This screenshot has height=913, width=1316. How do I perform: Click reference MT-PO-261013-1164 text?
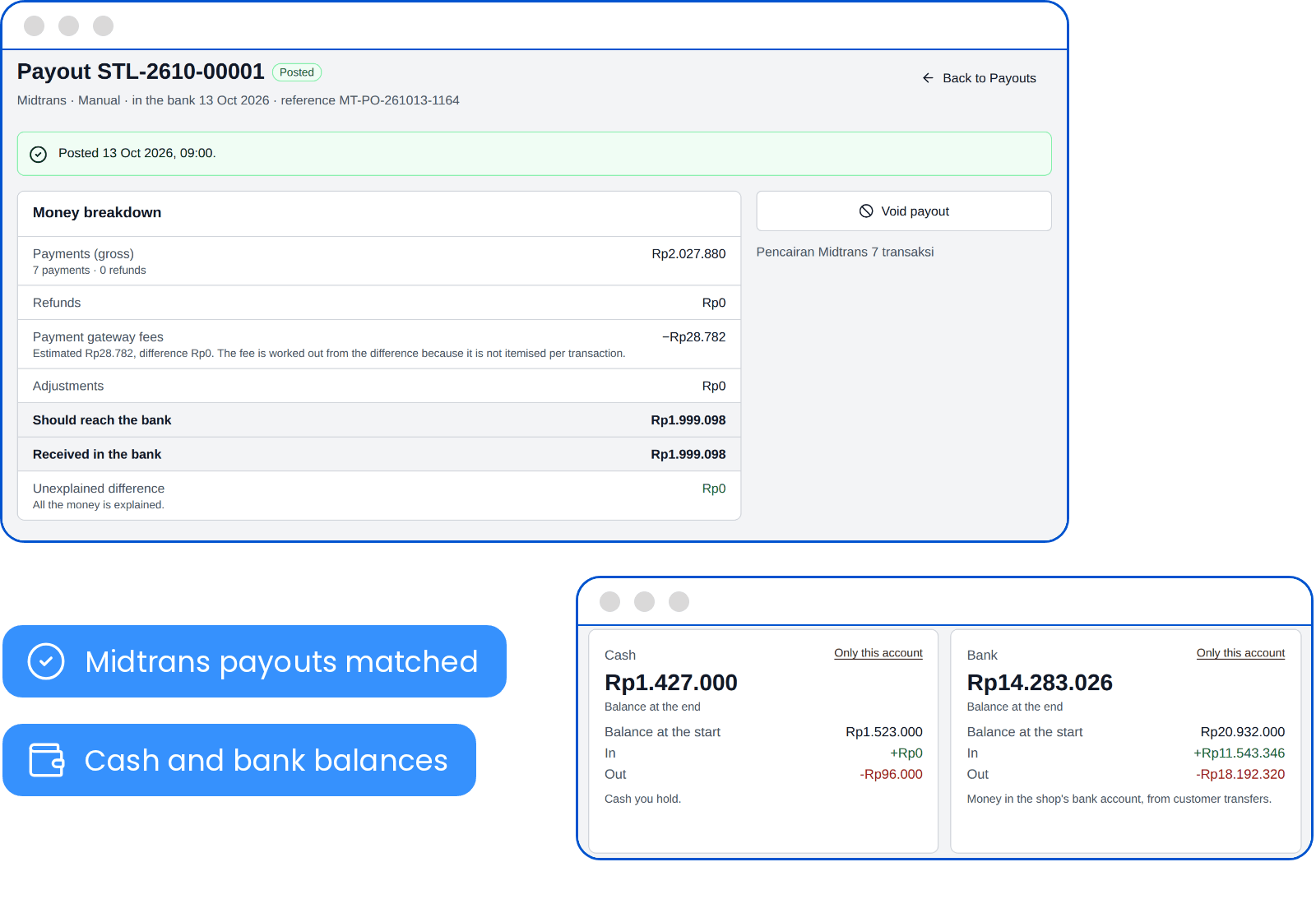[x=370, y=100]
